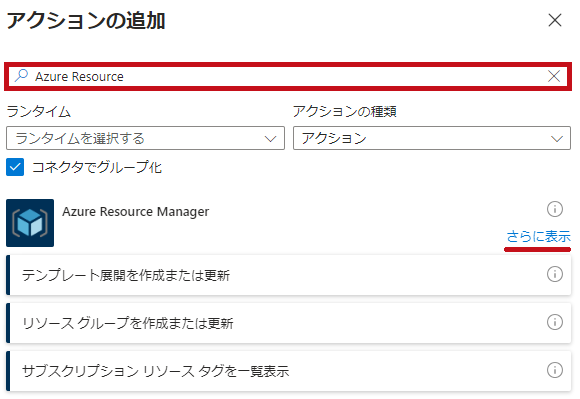This screenshot has height=399, width=580.
Task: Select リソース グループを作成または更新 action
Action: [x=289, y=323]
